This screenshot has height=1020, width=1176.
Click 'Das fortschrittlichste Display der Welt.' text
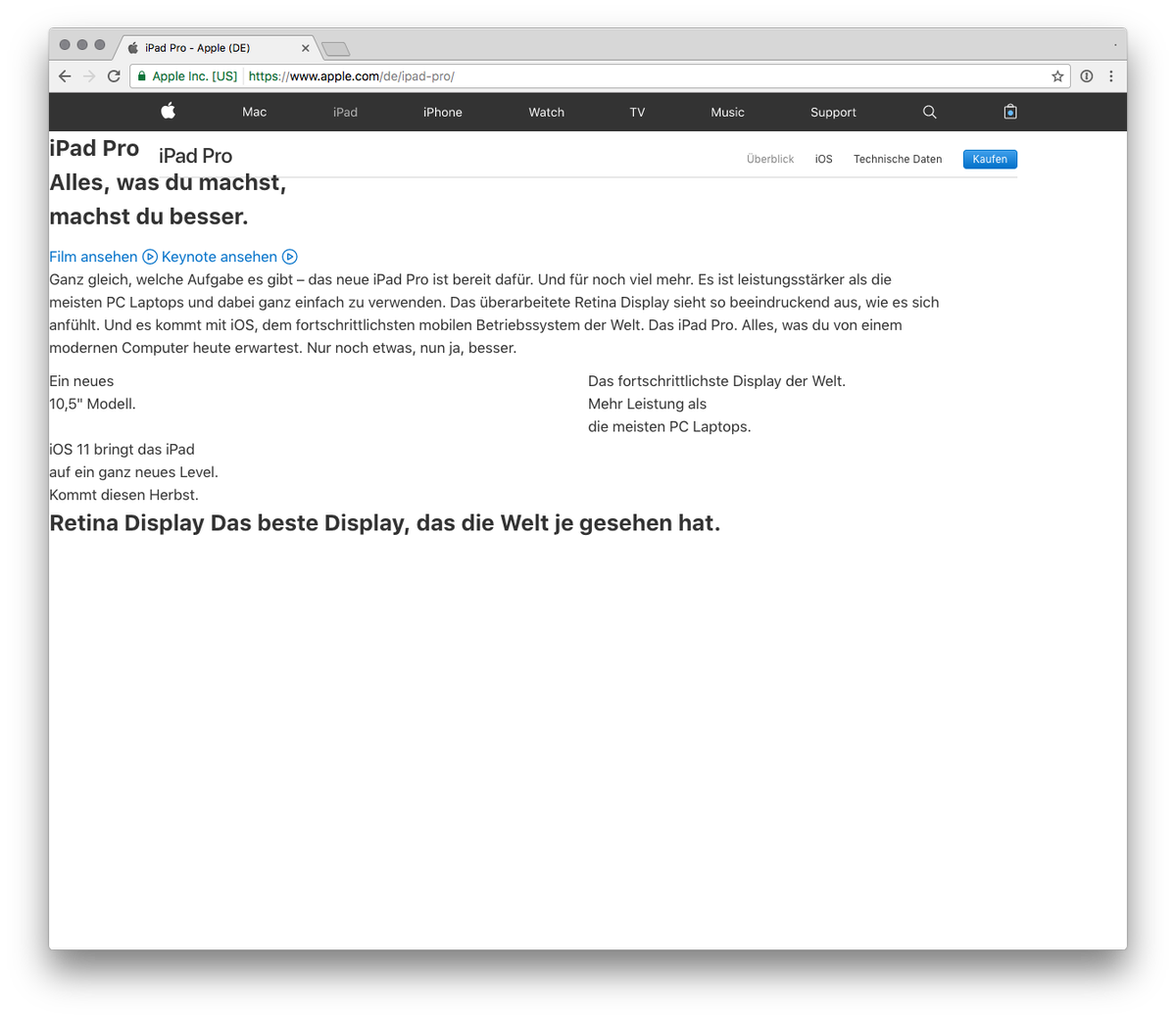point(716,381)
